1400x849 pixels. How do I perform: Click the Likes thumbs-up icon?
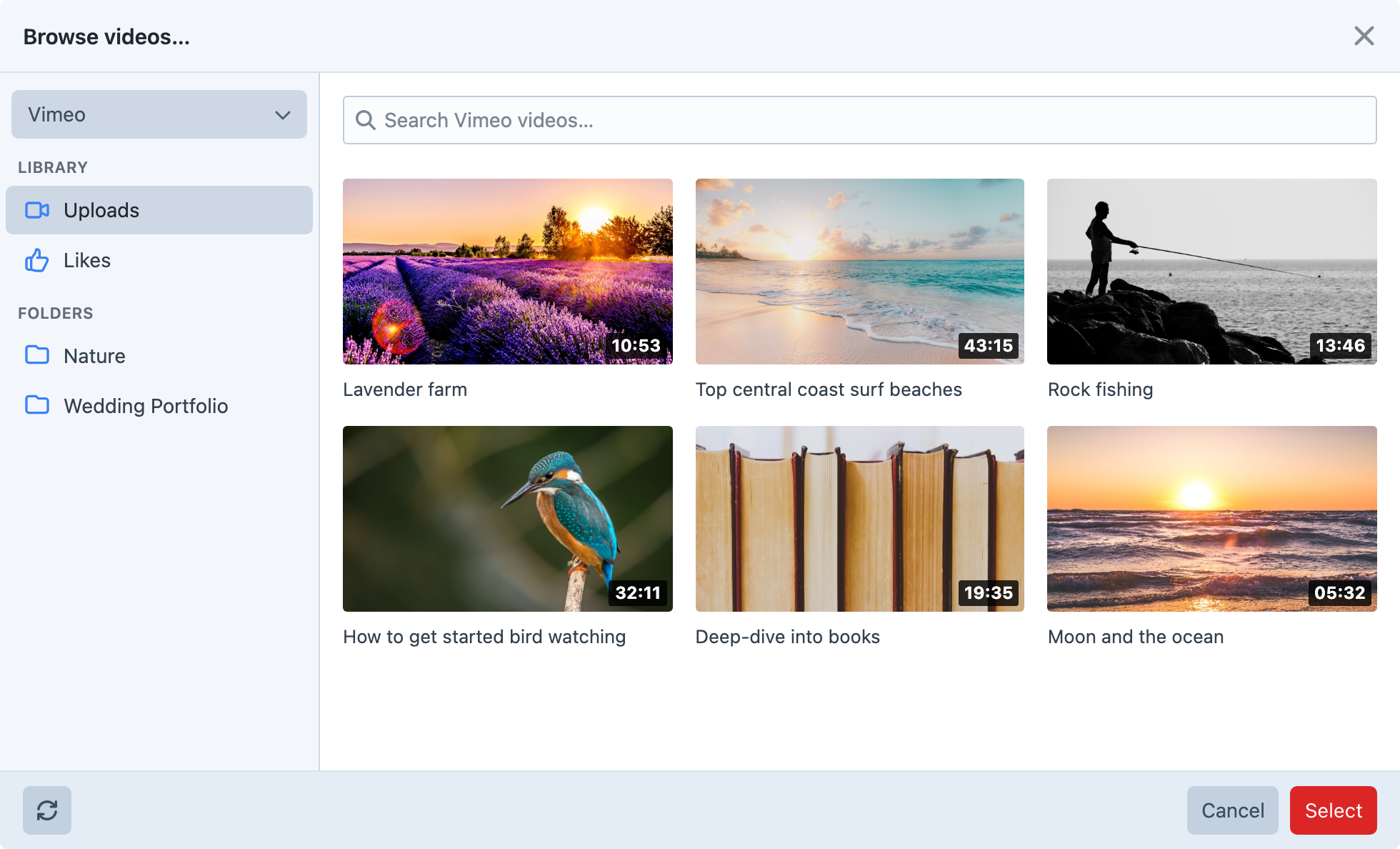[x=37, y=260]
